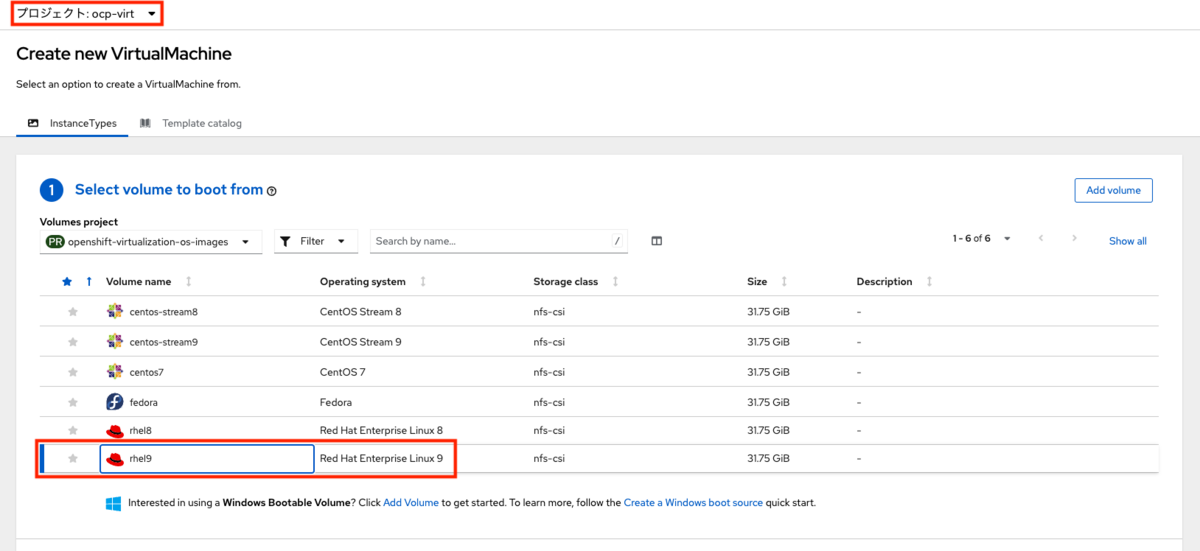Click the centos-stream8 CentOS logo icon
The width and height of the screenshot is (1200, 551).
coord(115,312)
